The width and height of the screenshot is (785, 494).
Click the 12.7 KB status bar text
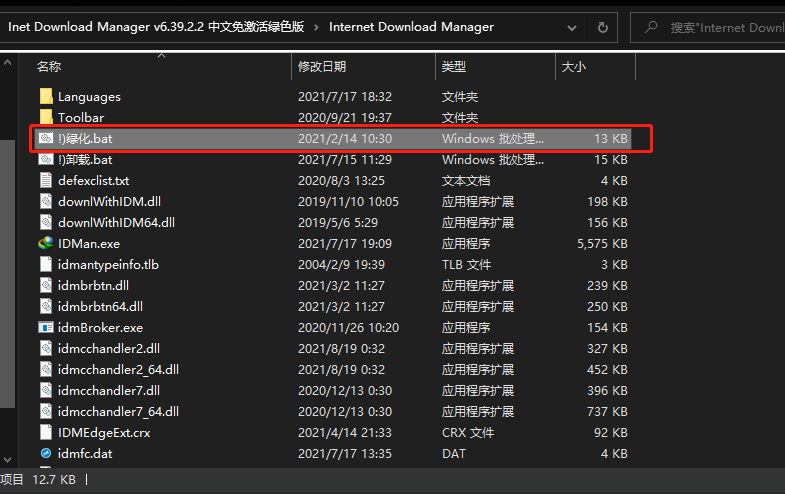pos(54,479)
